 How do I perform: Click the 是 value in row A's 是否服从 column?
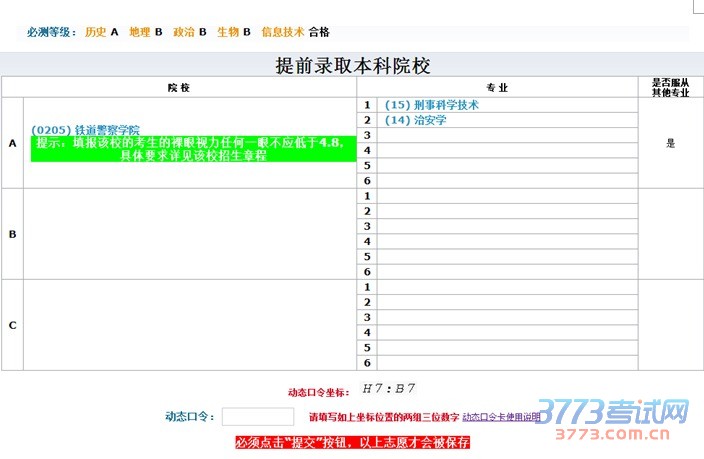(670, 143)
